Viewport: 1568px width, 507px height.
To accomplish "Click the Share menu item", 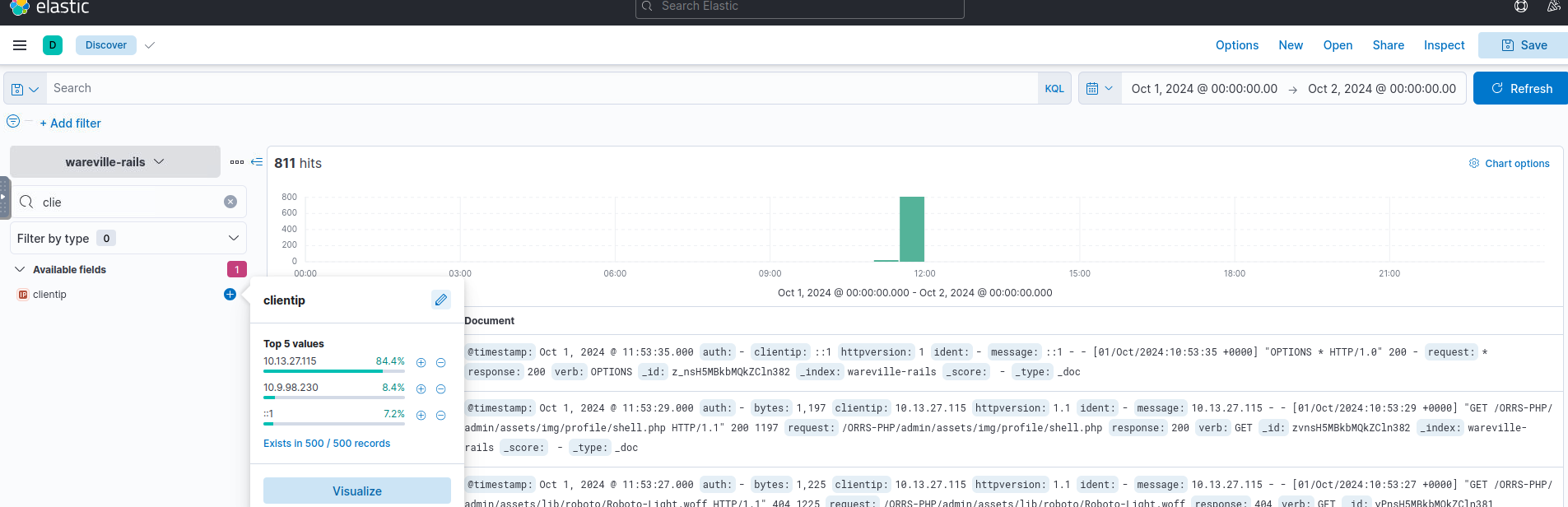I will tap(1388, 45).
